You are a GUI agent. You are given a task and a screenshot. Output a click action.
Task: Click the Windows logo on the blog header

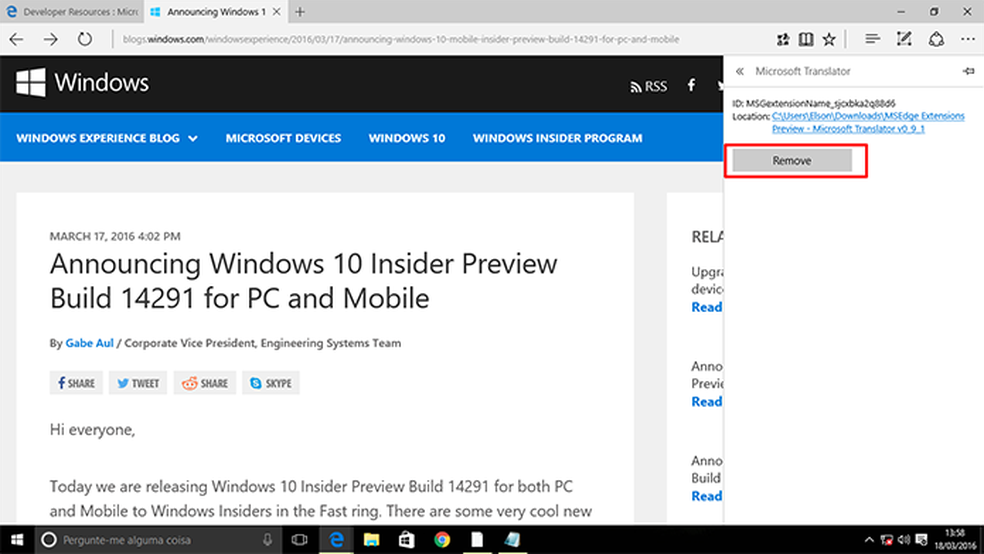[x=83, y=83]
